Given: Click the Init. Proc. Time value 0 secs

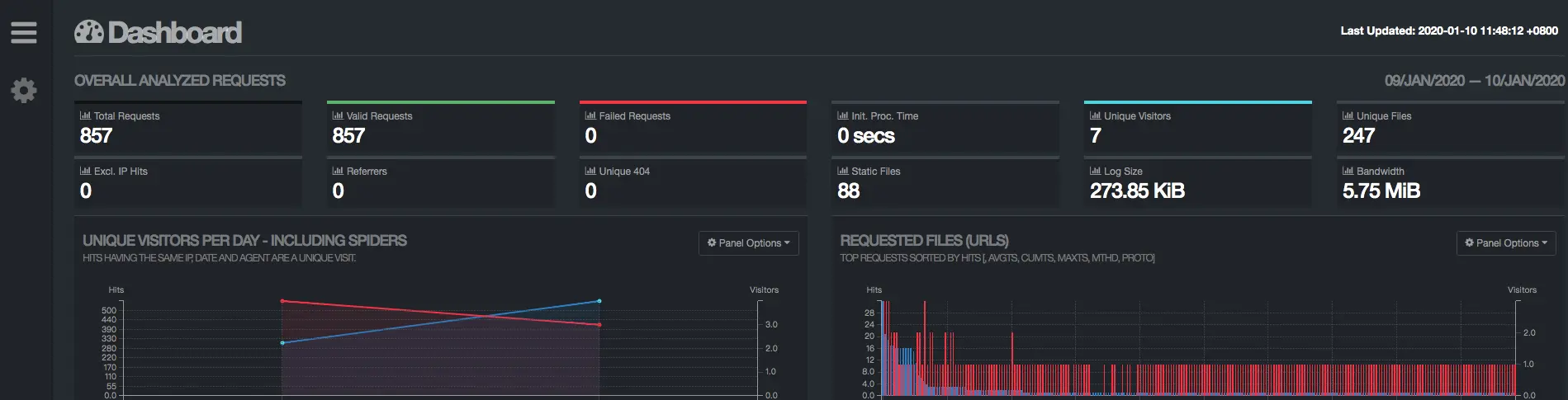Looking at the screenshot, I should (x=866, y=135).
